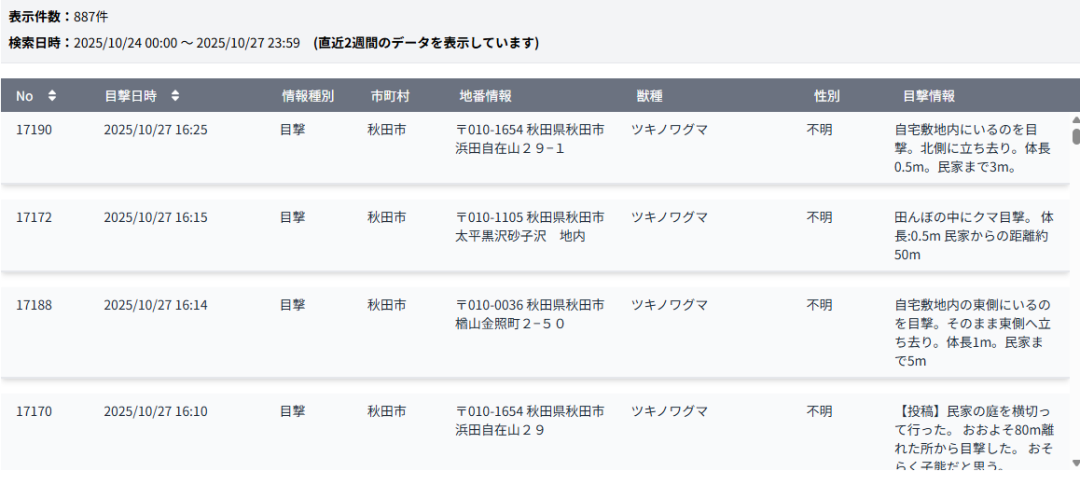Click the 檜山金照町２−５０ address cell

click(510, 324)
